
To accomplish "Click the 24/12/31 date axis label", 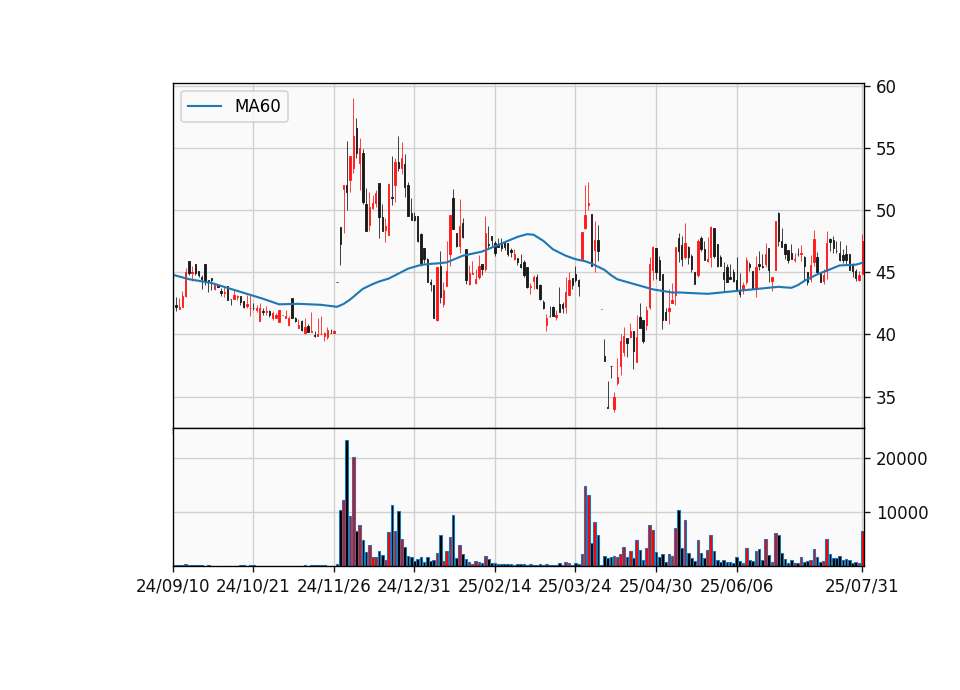I will click(x=414, y=586).
